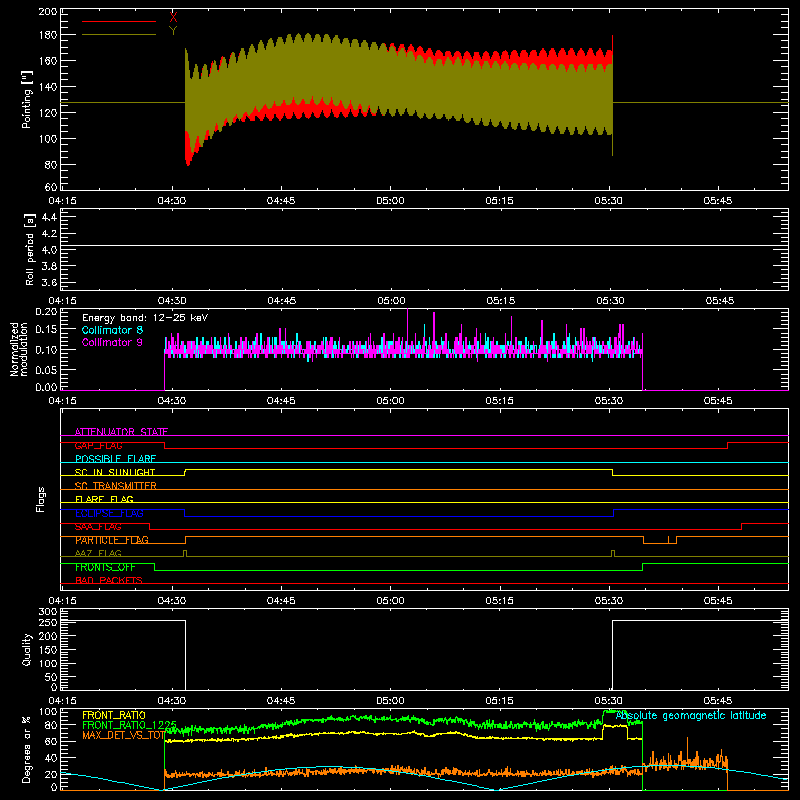This screenshot has height=800, width=800.
Task: Select the orange MAX_DET_VS_TOT legend entry
Action: coord(123,735)
